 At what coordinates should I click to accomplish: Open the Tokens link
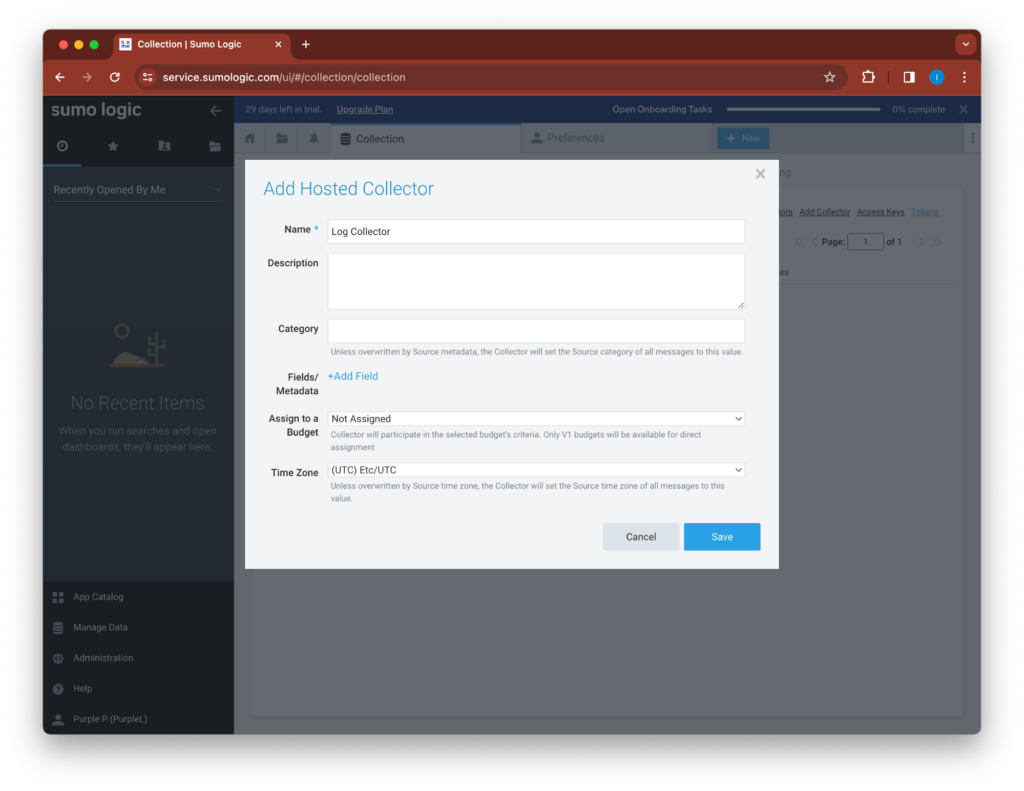pyautogui.click(x=924, y=212)
